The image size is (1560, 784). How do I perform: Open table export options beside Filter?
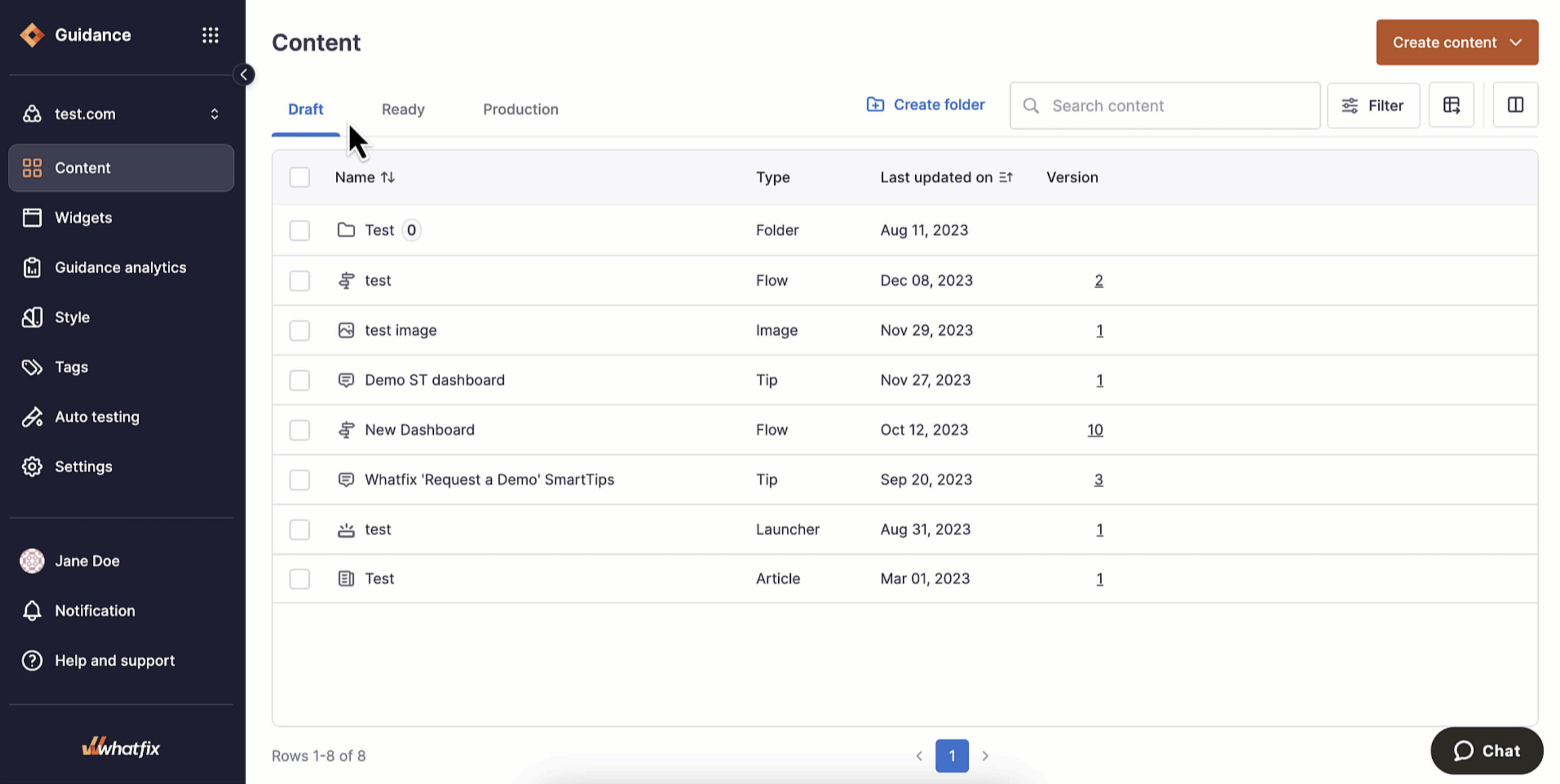pos(1452,105)
